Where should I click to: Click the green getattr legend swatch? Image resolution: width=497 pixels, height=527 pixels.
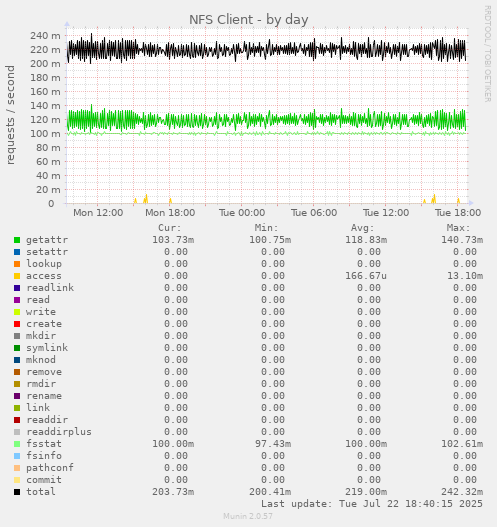(17, 240)
